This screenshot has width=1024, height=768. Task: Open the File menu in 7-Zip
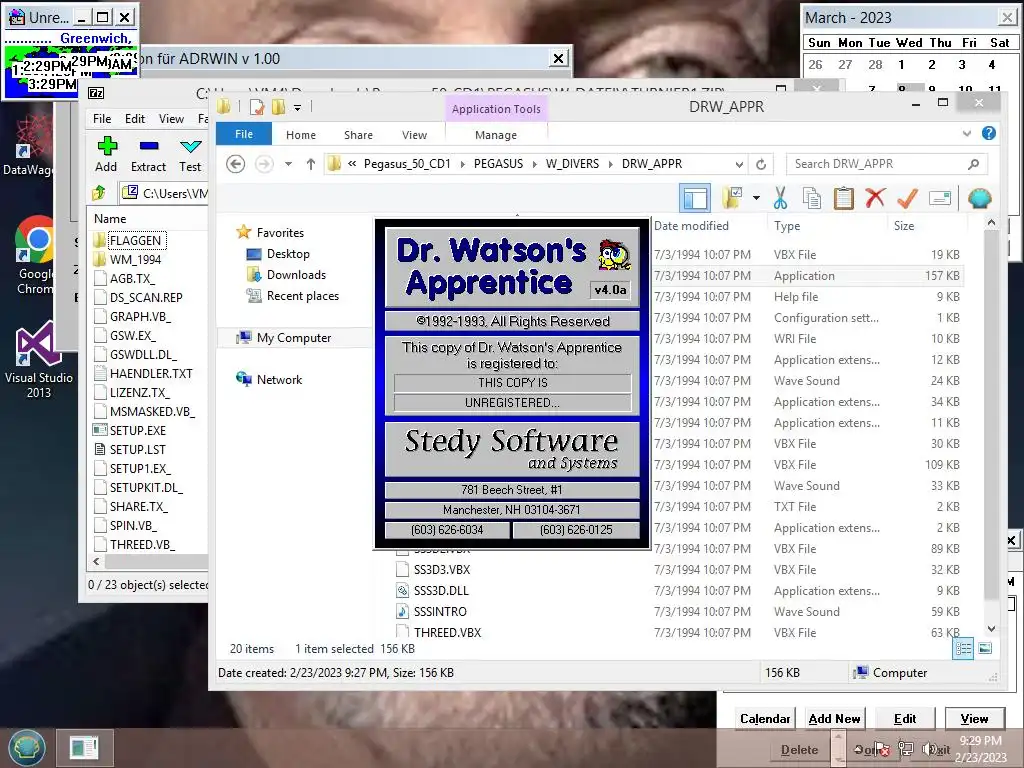coord(102,119)
